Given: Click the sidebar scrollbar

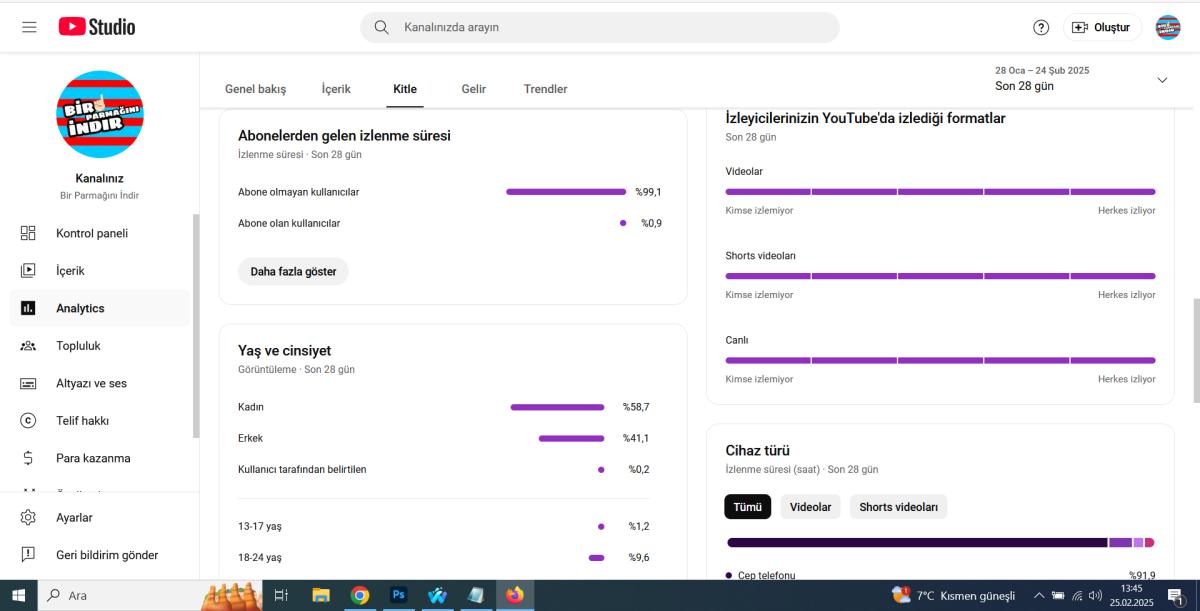Looking at the screenshot, I should tap(196, 325).
